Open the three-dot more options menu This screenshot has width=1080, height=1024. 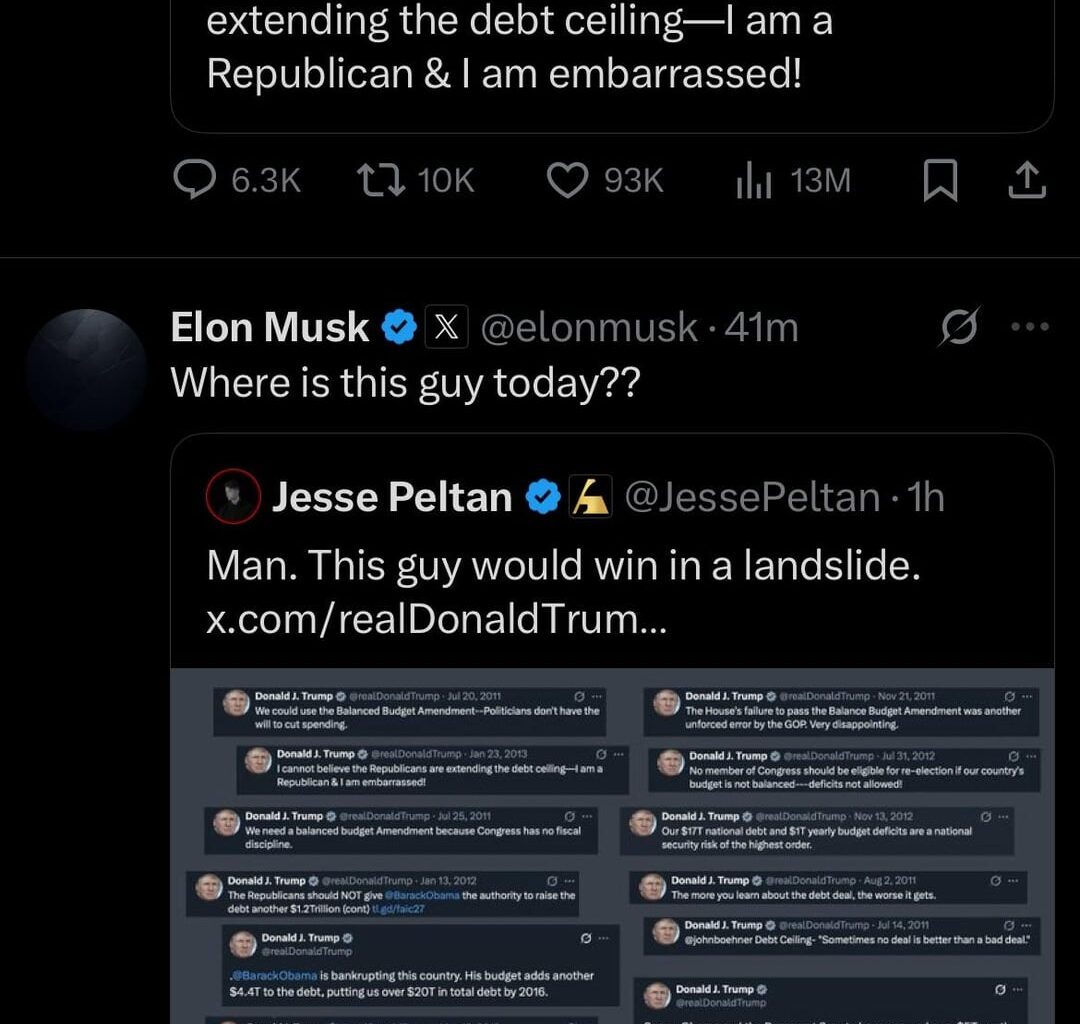1029,326
